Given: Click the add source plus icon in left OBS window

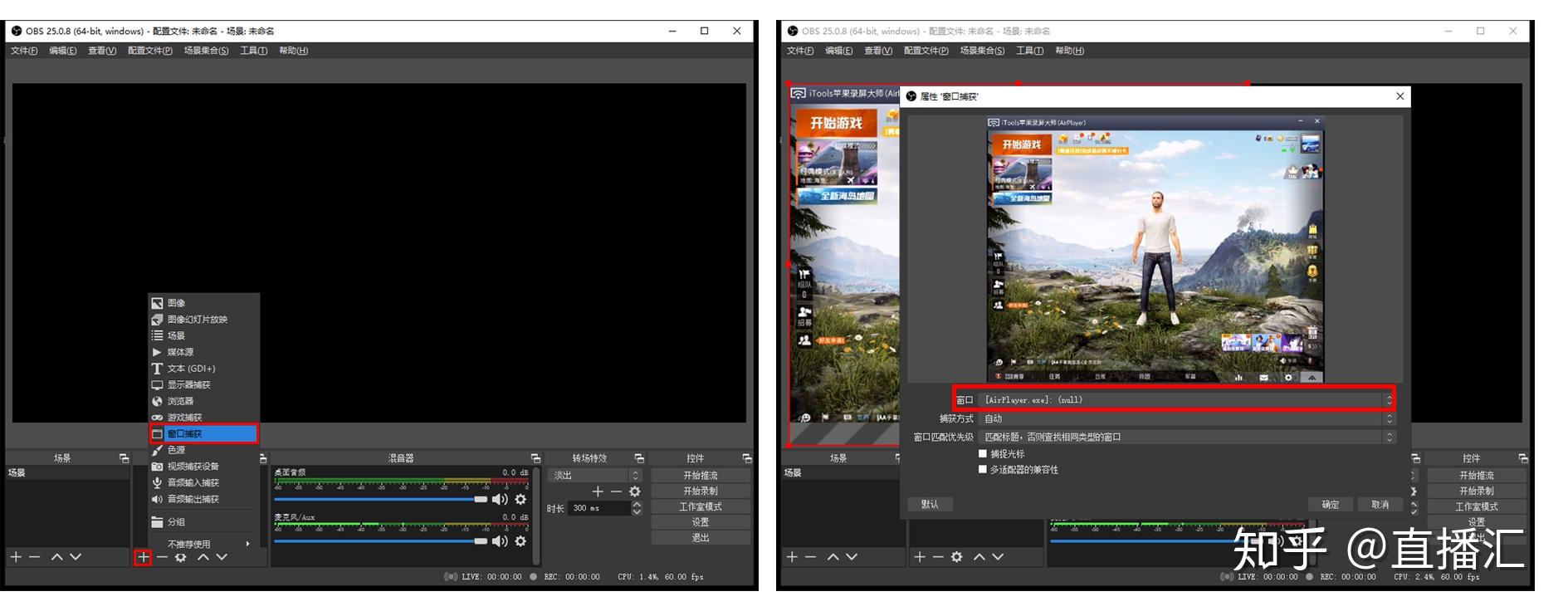Looking at the screenshot, I should (143, 557).
